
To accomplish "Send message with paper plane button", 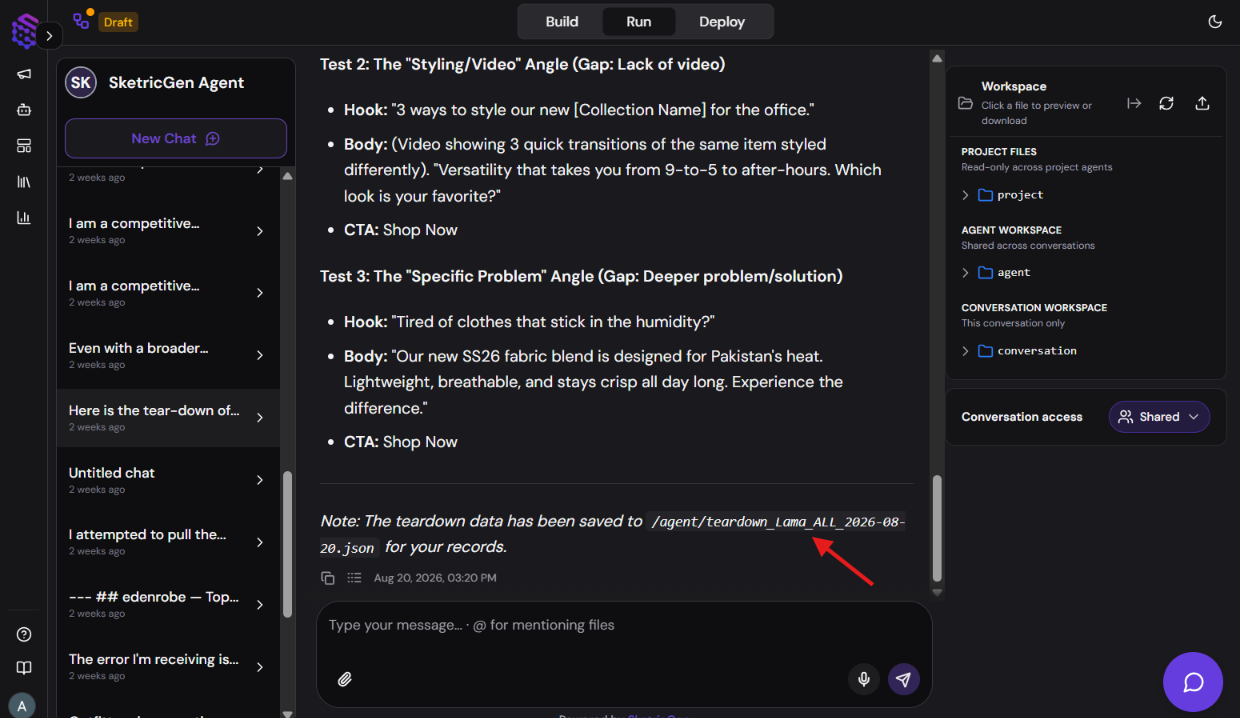I will (x=904, y=679).
